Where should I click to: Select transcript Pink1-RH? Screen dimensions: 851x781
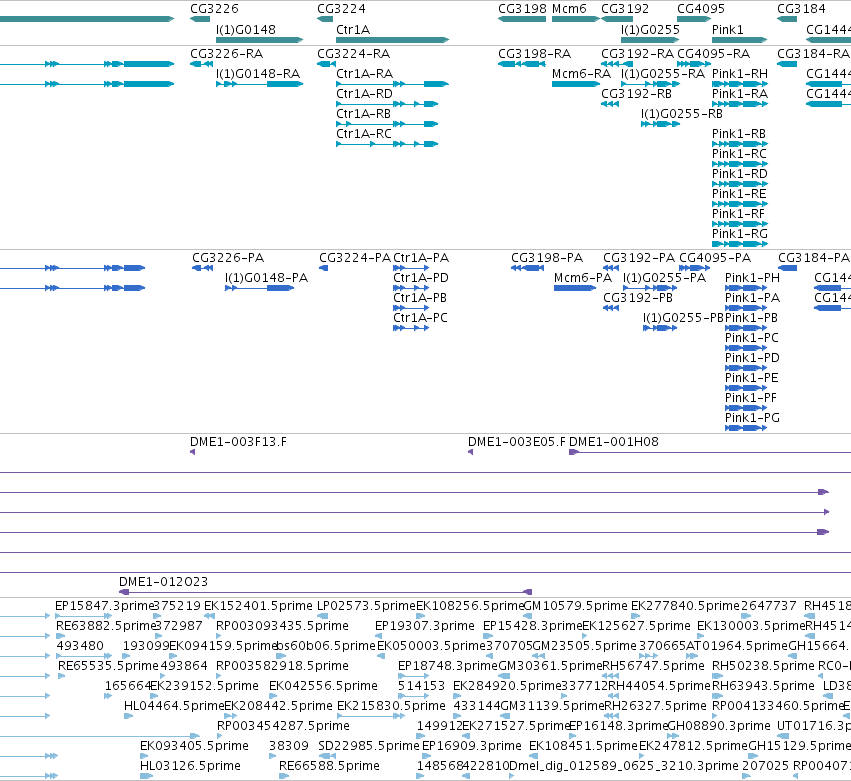pyautogui.click(x=740, y=73)
